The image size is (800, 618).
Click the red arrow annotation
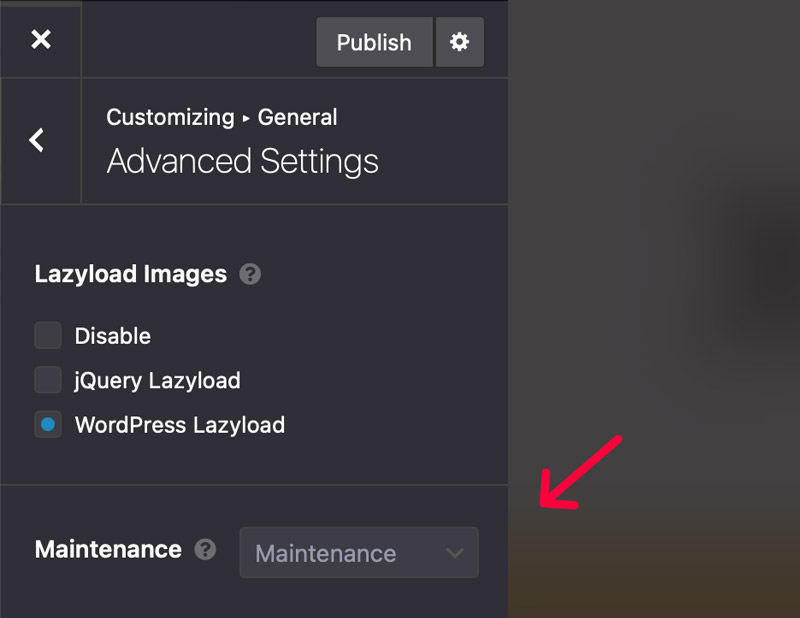point(578,472)
